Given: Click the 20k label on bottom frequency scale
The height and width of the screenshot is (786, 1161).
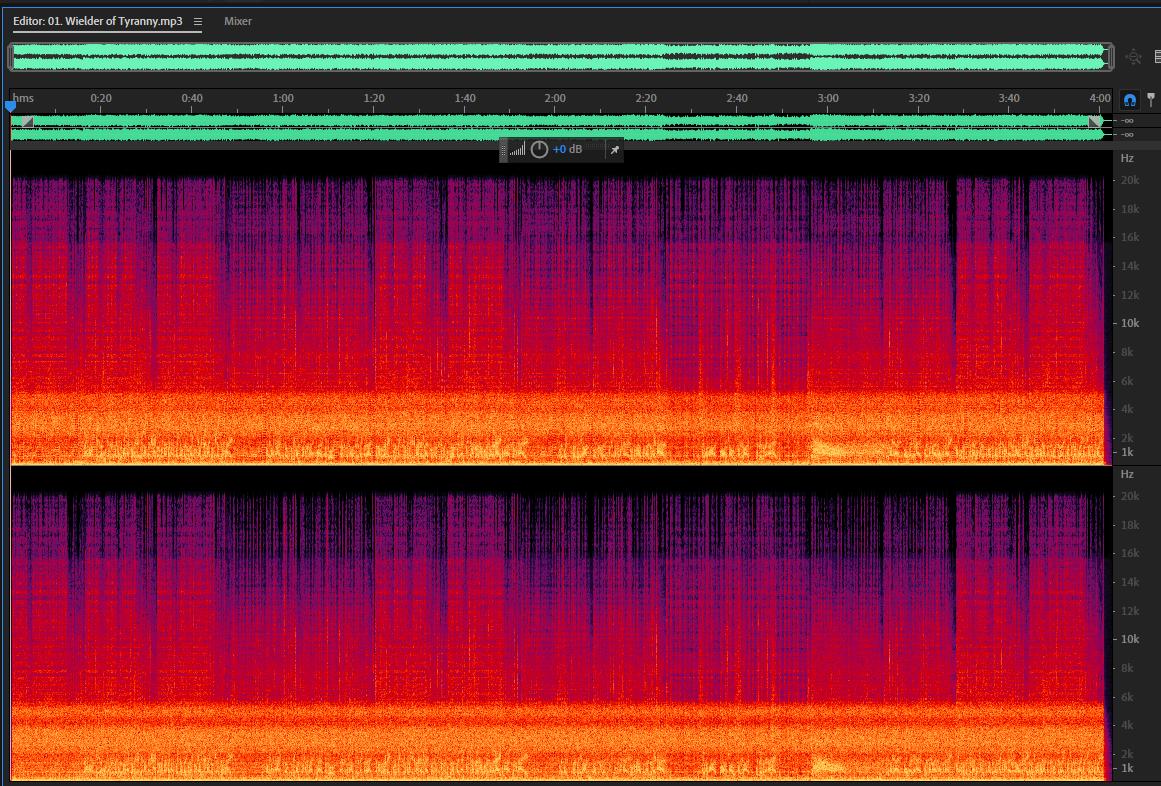Looking at the screenshot, I should pyautogui.click(x=1129, y=496).
